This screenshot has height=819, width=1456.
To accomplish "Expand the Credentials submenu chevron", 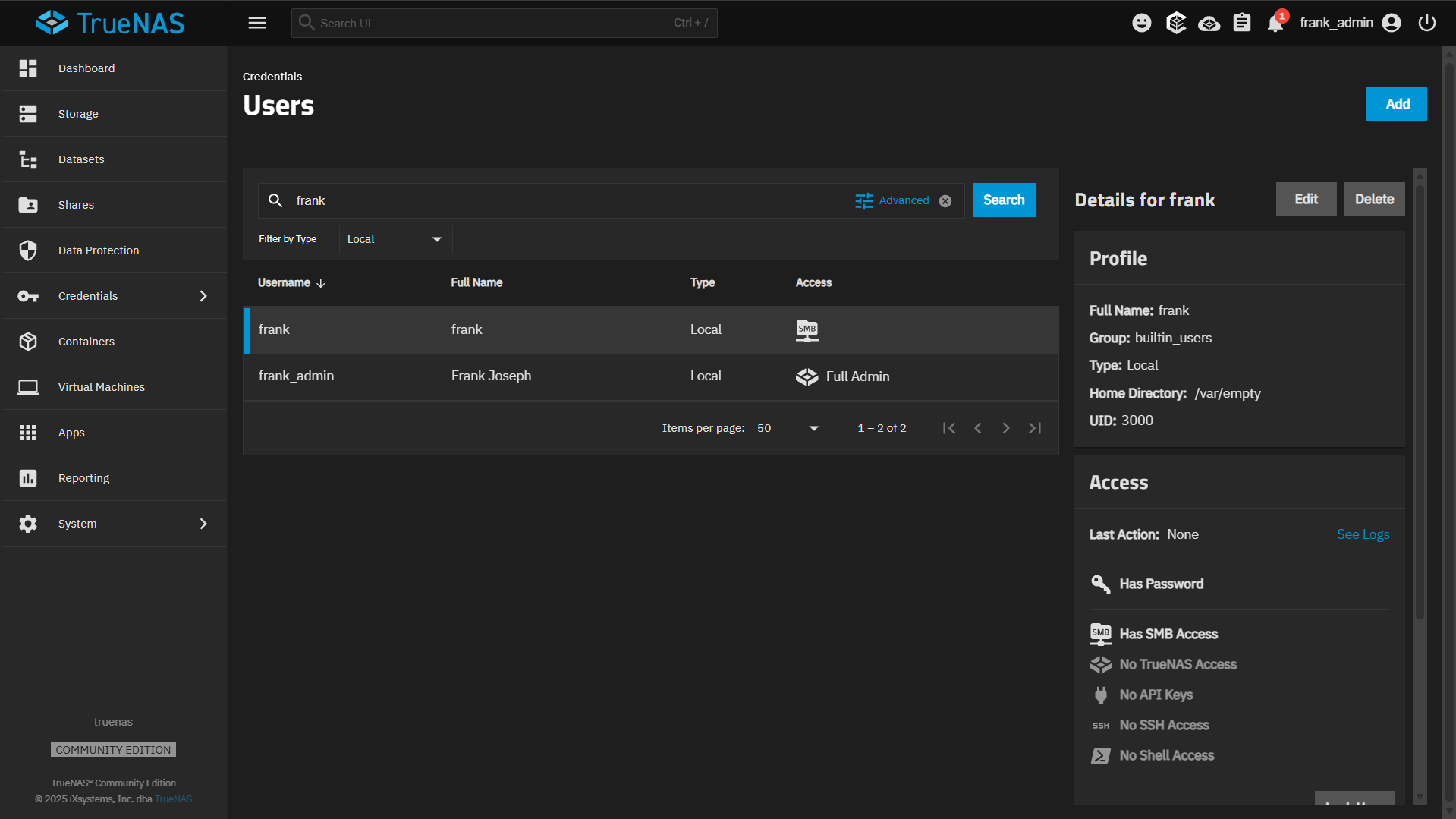I will pyautogui.click(x=203, y=296).
